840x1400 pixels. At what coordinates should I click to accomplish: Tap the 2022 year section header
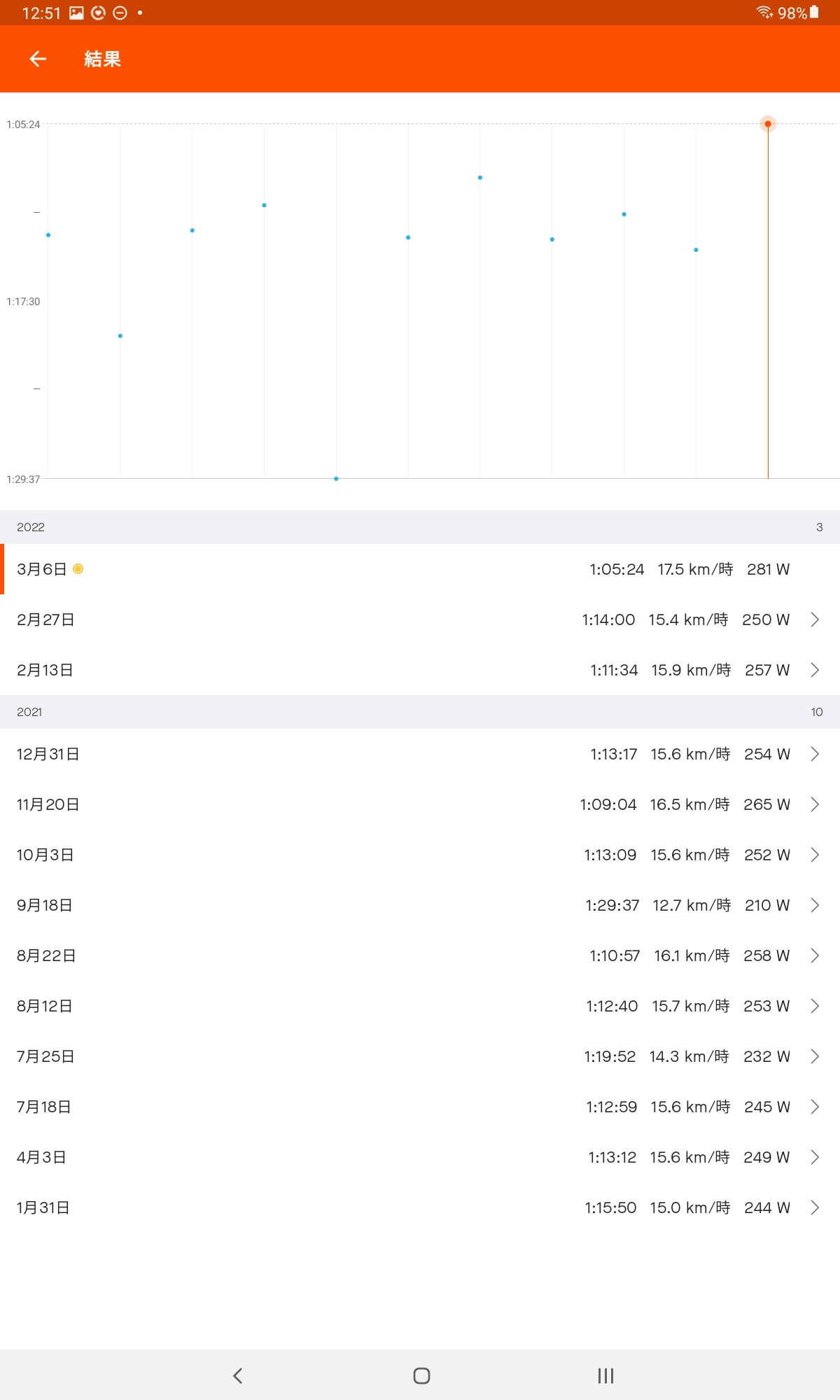[420, 527]
